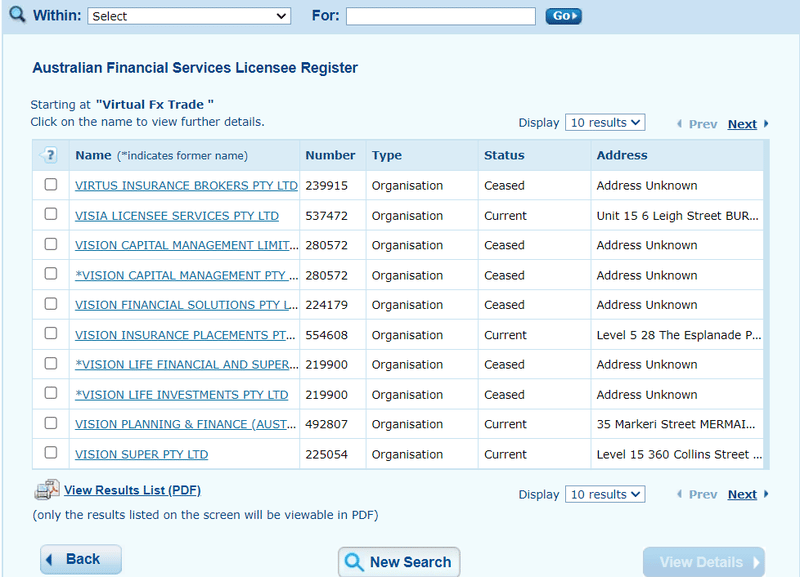Image resolution: width=800 pixels, height=577 pixels.
Task: Click the Back button
Action: [x=81, y=559]
